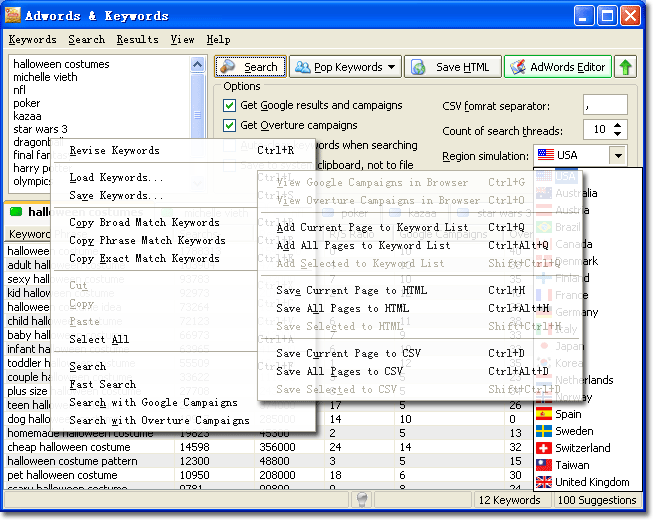This screenshot has height=522, width=656.
Task: Choose Revise Keywords menu entry
Action: [x=182, y=150]
